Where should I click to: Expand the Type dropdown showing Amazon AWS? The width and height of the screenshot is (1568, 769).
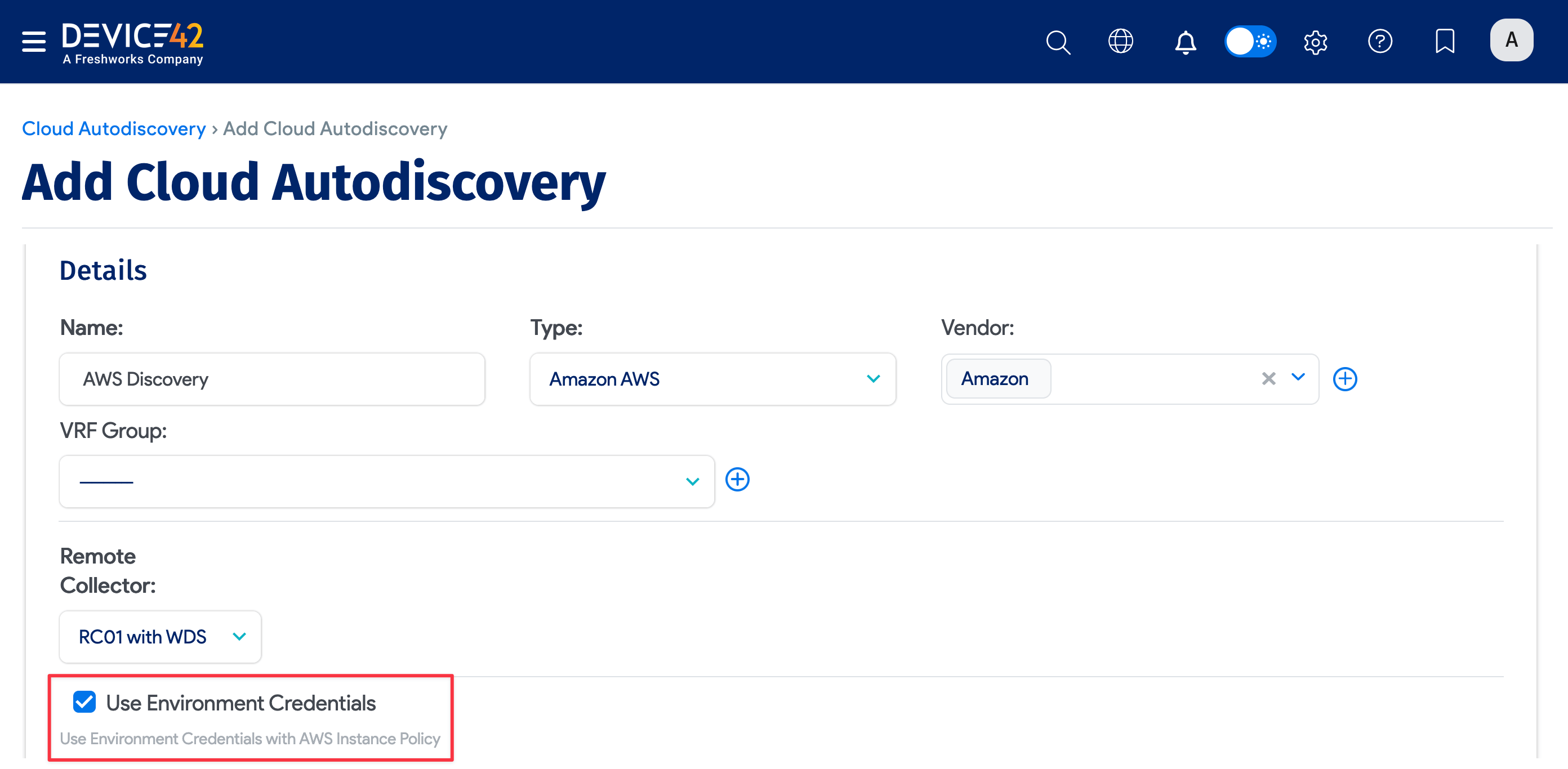[x=712, y=379]
